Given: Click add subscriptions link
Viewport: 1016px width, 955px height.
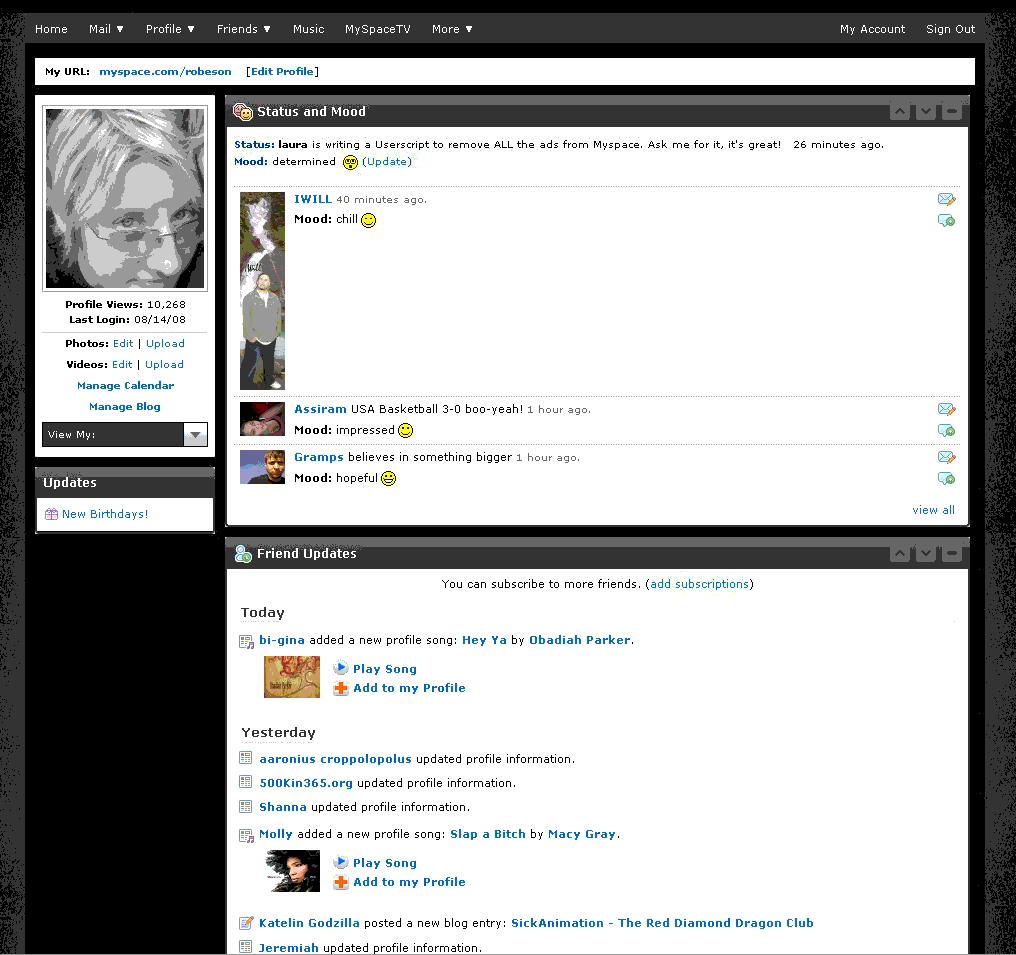Looking at the screenshot, I should tap(699, 584).
